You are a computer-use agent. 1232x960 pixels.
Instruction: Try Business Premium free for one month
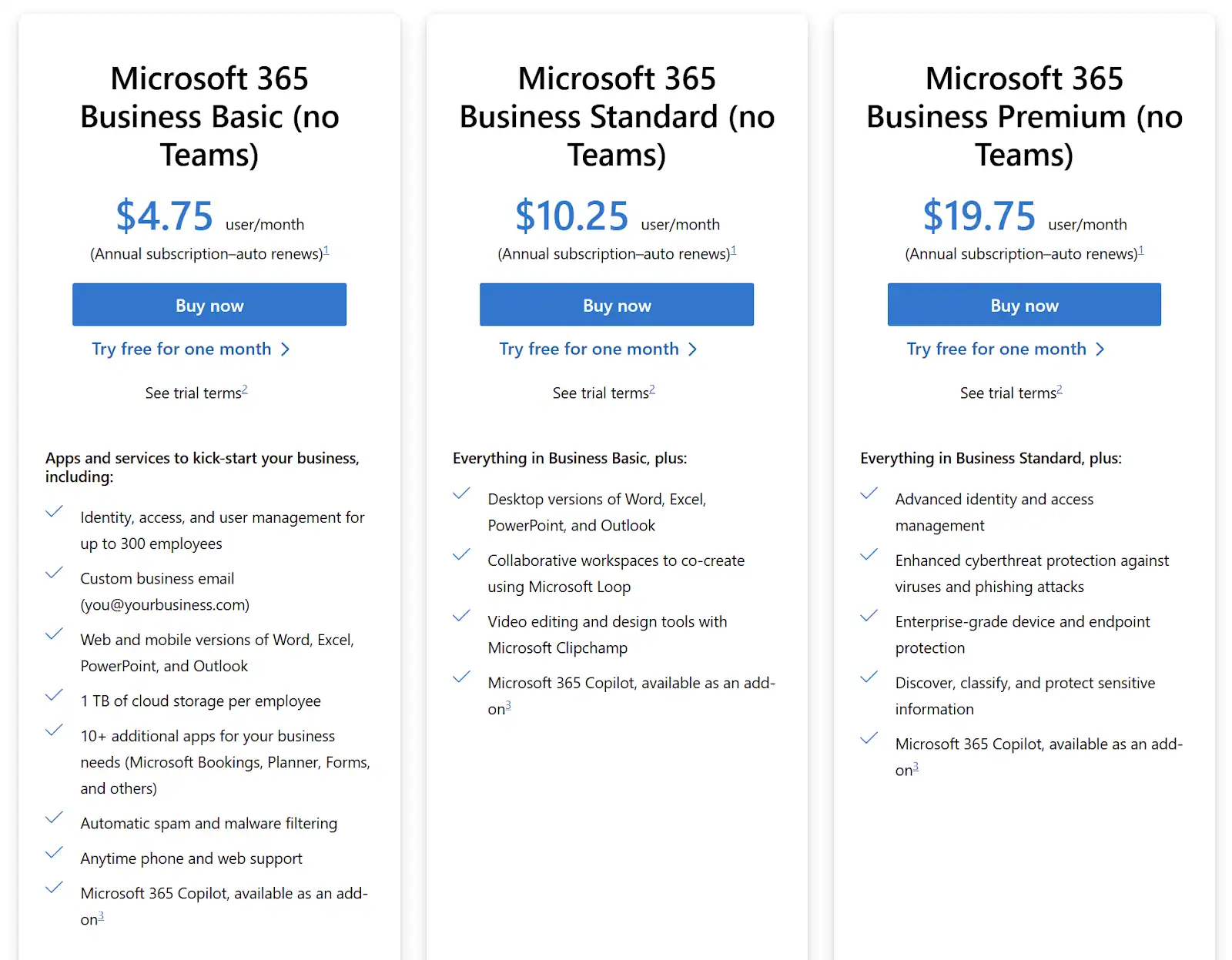996,349
